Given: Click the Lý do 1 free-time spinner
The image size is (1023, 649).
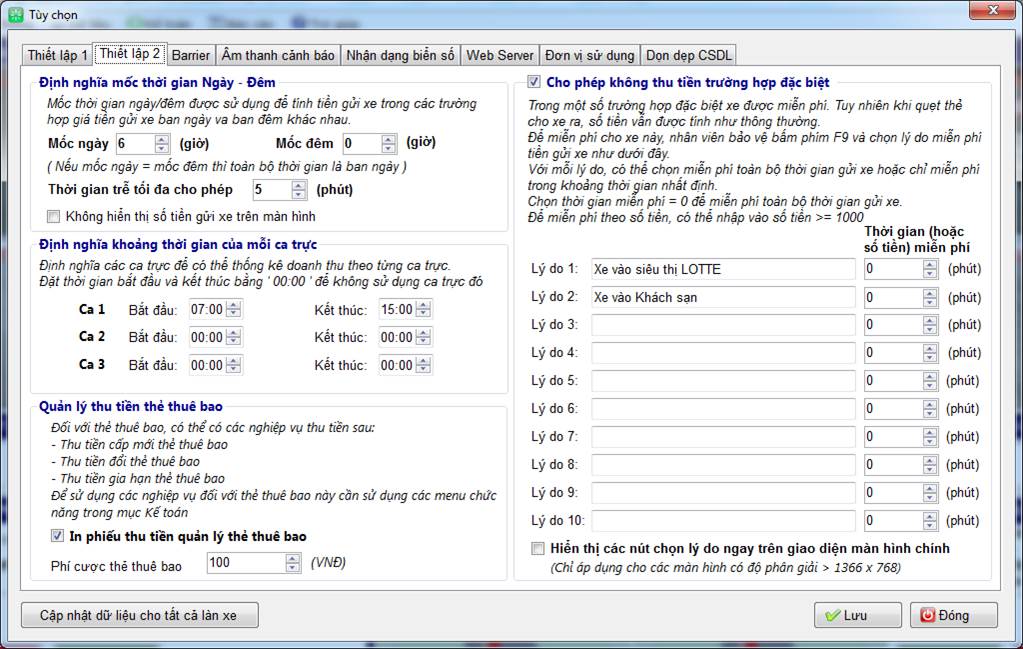Looking at the screenshot, I should click(x=930, y=269).
